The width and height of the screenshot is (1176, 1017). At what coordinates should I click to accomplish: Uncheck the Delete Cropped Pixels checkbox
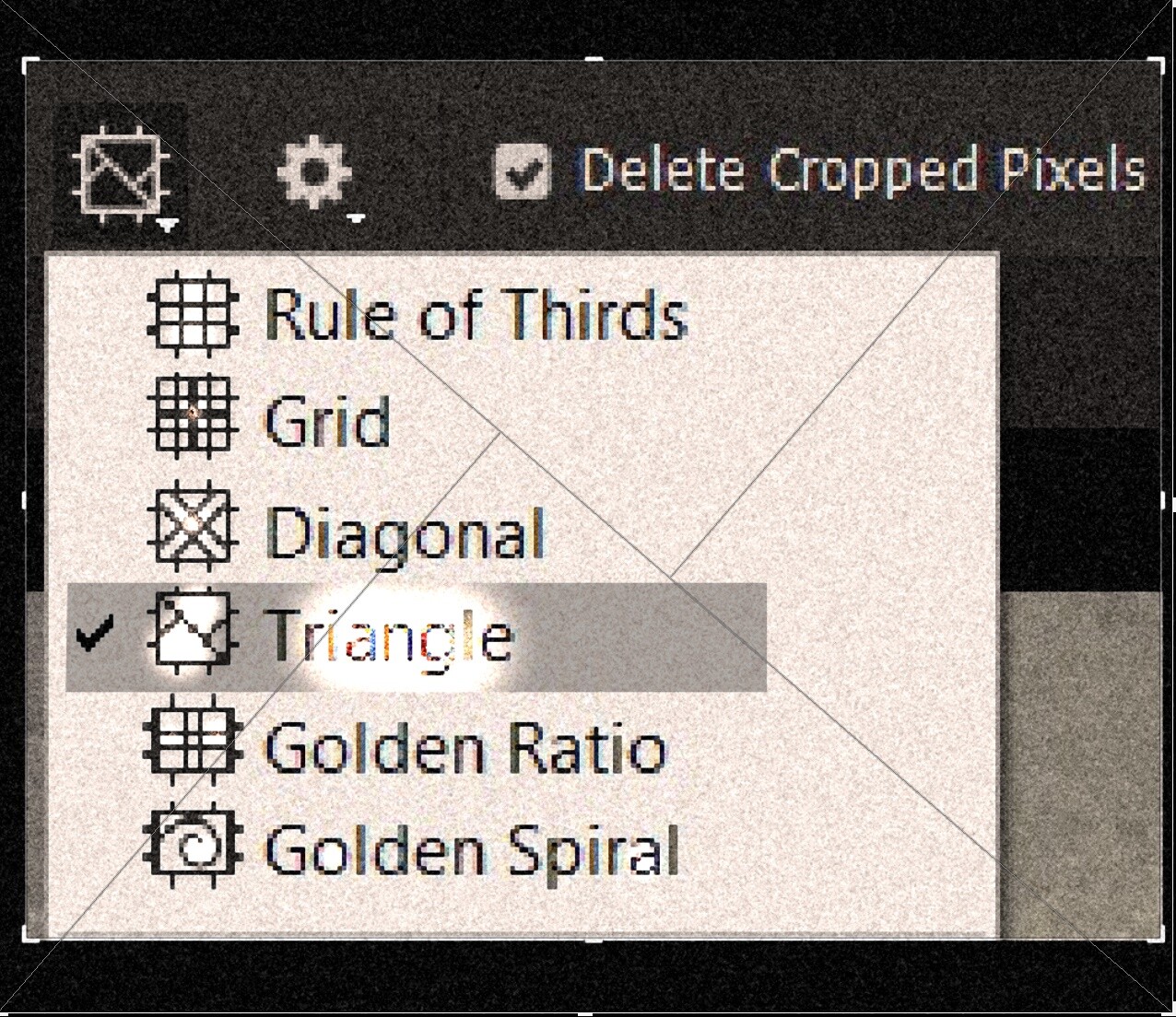pos(523,172)
